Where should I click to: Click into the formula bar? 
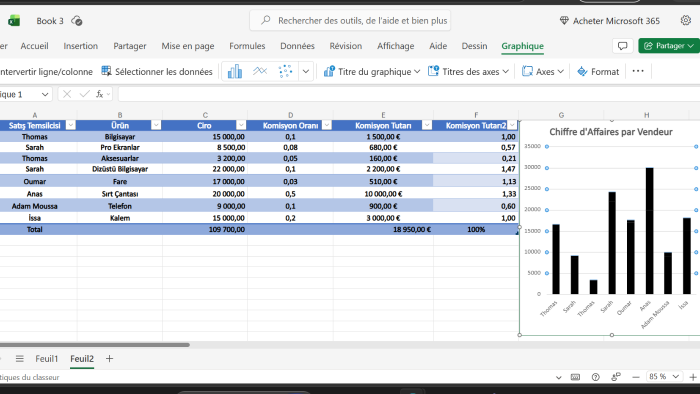pos(408,94)
